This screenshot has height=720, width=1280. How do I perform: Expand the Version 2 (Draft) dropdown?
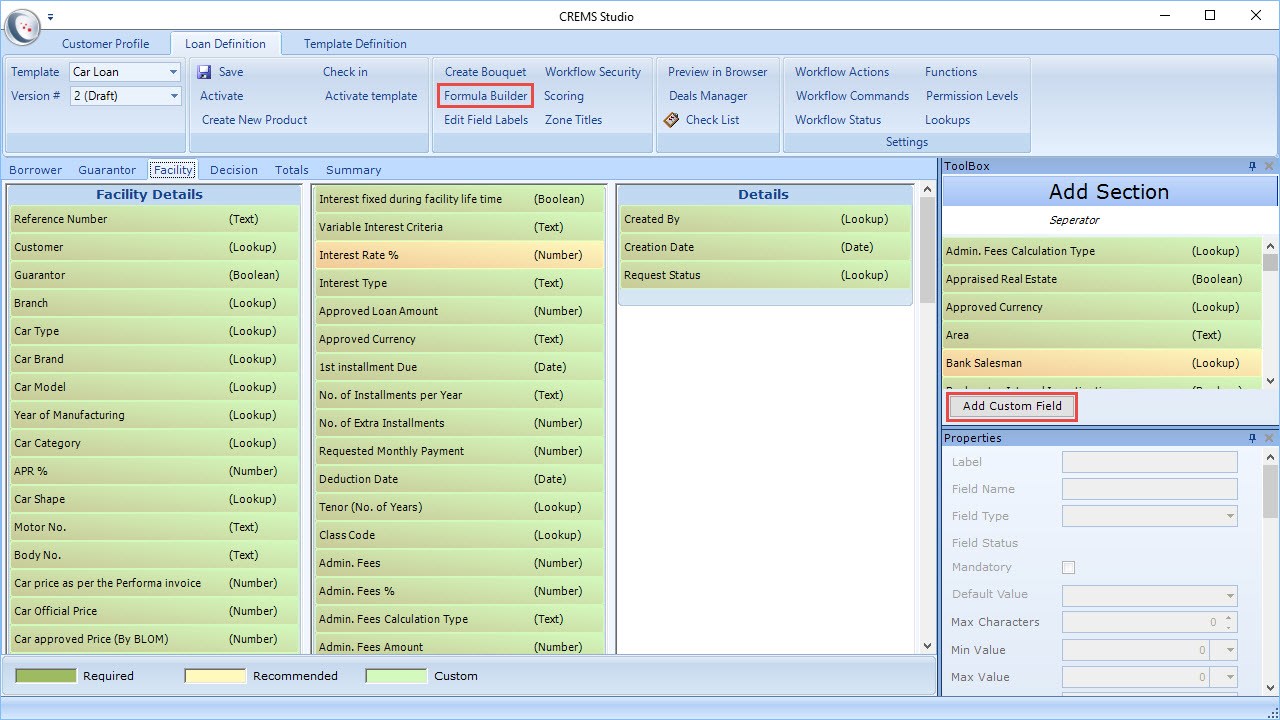click(173, 96)
